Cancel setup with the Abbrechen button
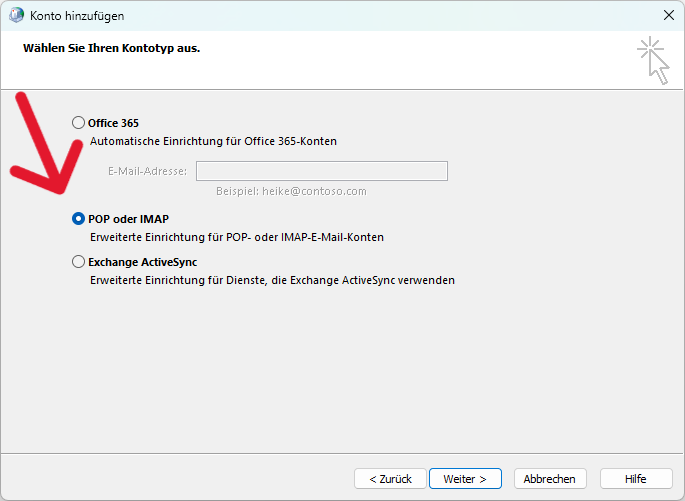The height and width of the screenshot is (501, 685). (x=550, y=479)
